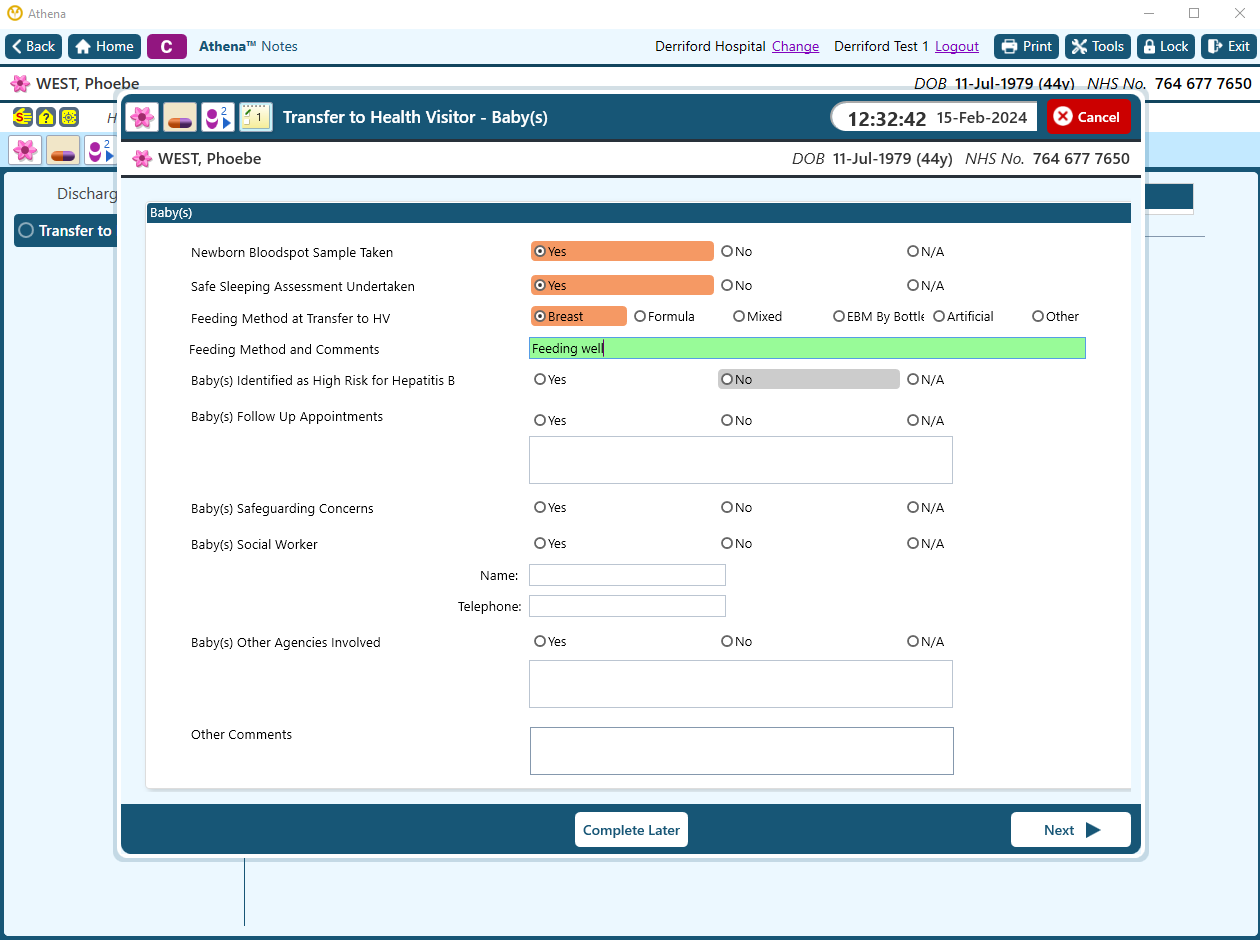1260x940 pixels.
Task: Select Yes for Baby(s) Social Worker
Action: (x=551, y=544)
